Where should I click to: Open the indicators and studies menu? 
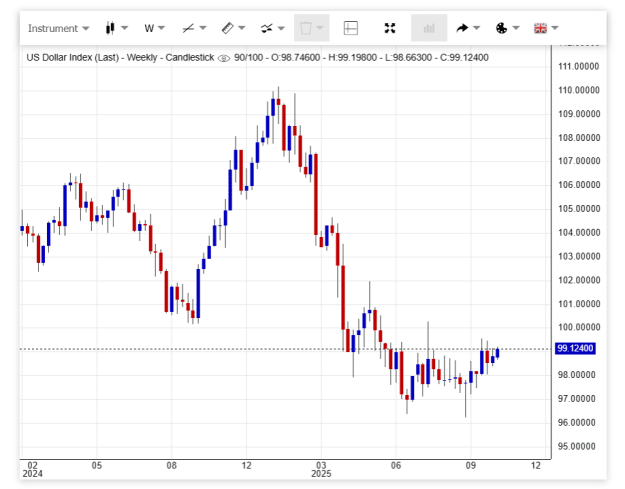coord(272,28)
